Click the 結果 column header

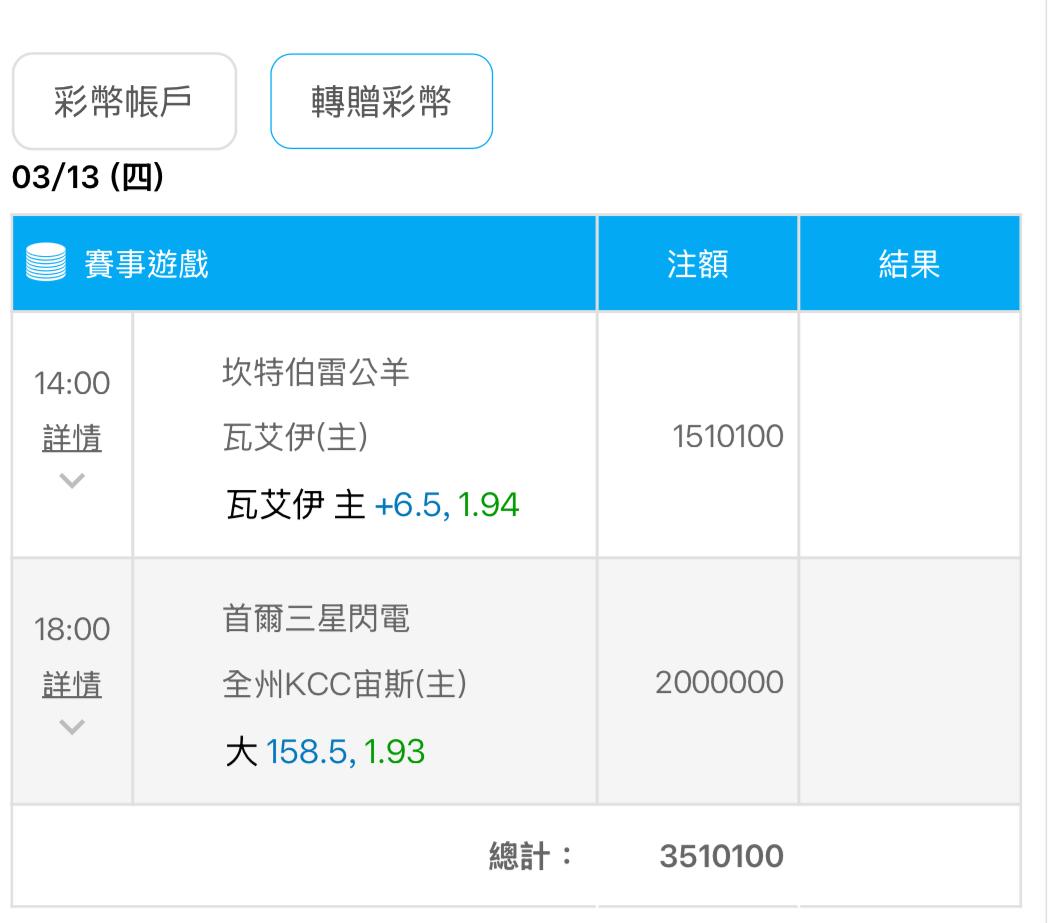click(909, 264)
